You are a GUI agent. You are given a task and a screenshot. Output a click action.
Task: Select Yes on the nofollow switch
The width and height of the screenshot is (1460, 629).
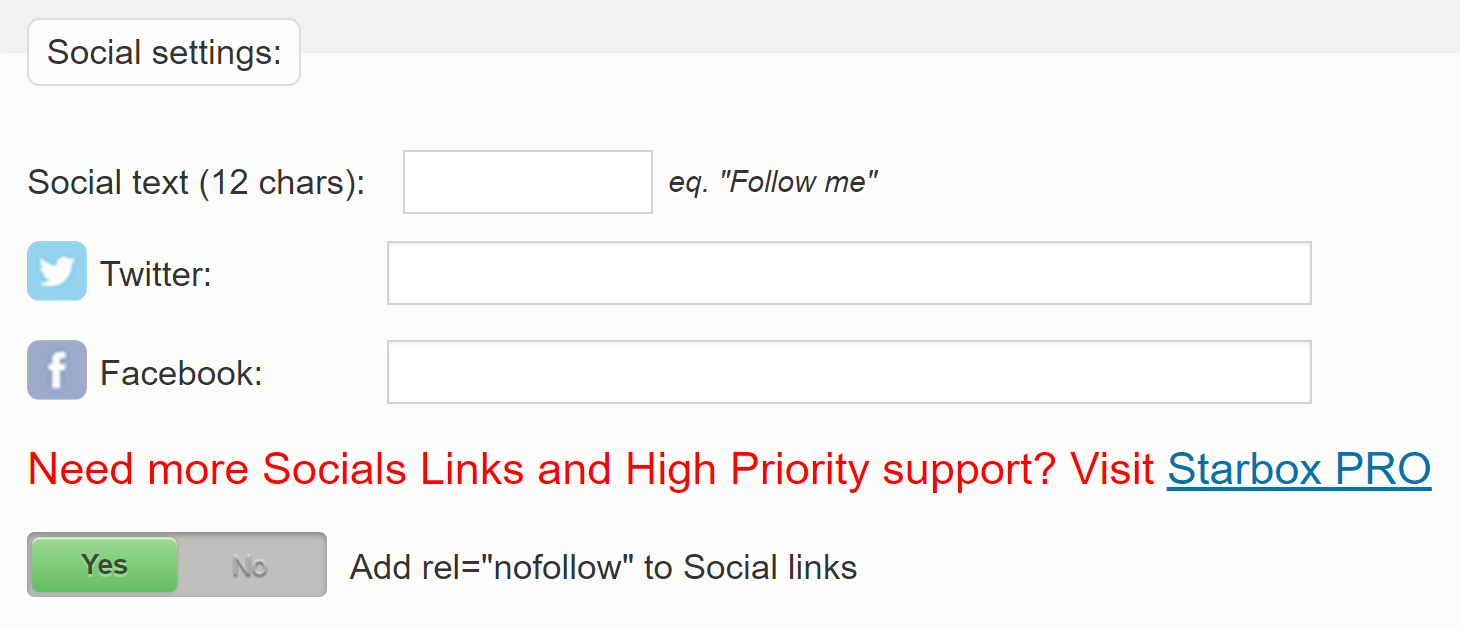pyautogui.click(x=104, y=565)
